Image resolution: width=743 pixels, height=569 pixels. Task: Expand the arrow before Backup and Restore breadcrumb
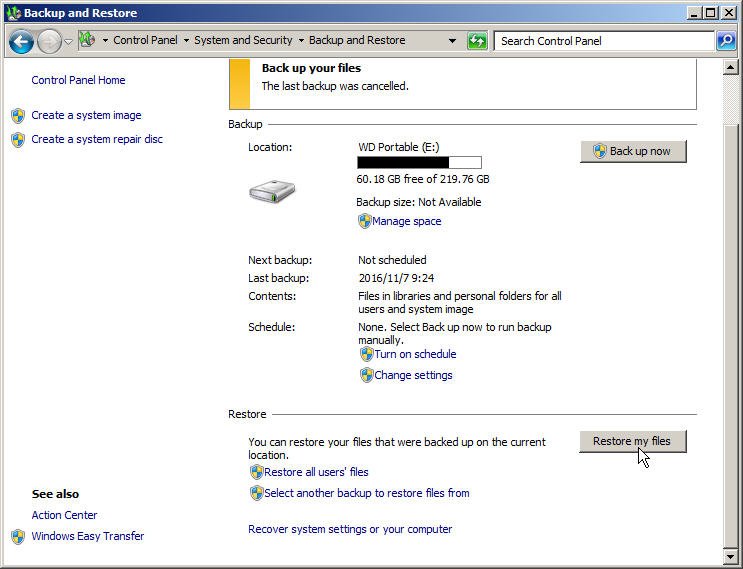click(x=301, y=41)
